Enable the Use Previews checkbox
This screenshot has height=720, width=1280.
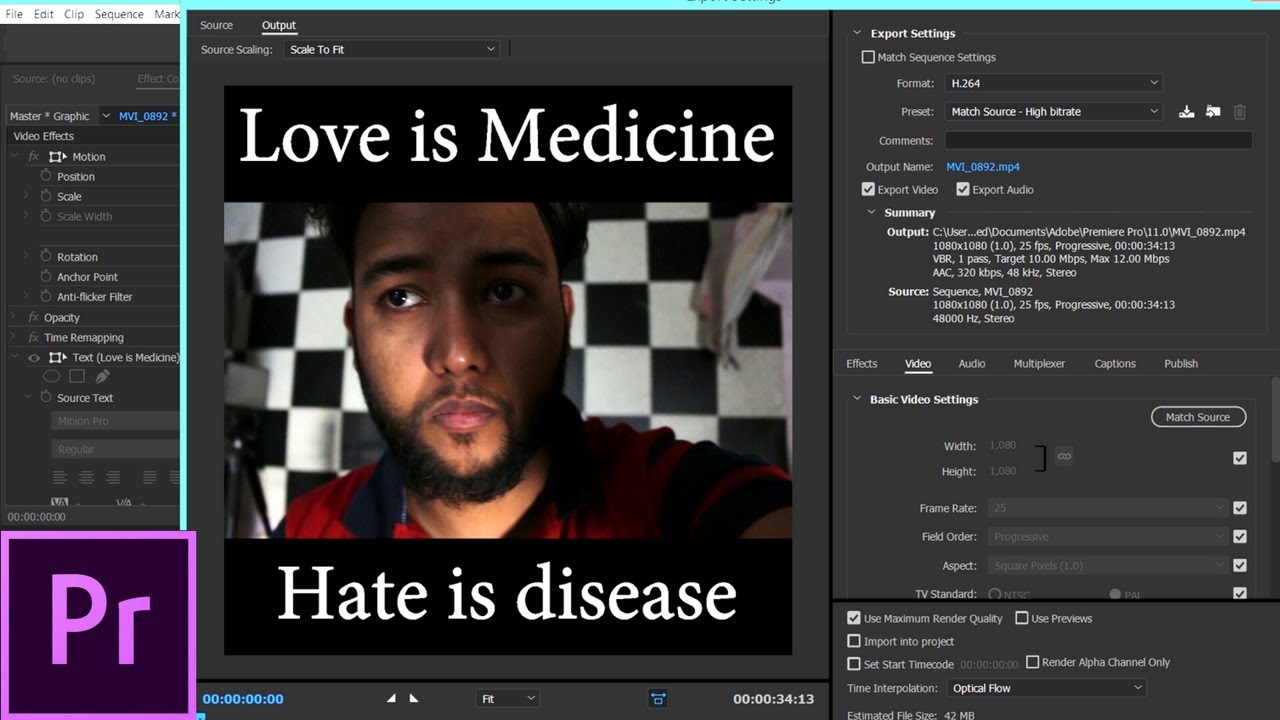click(1022, 618)
